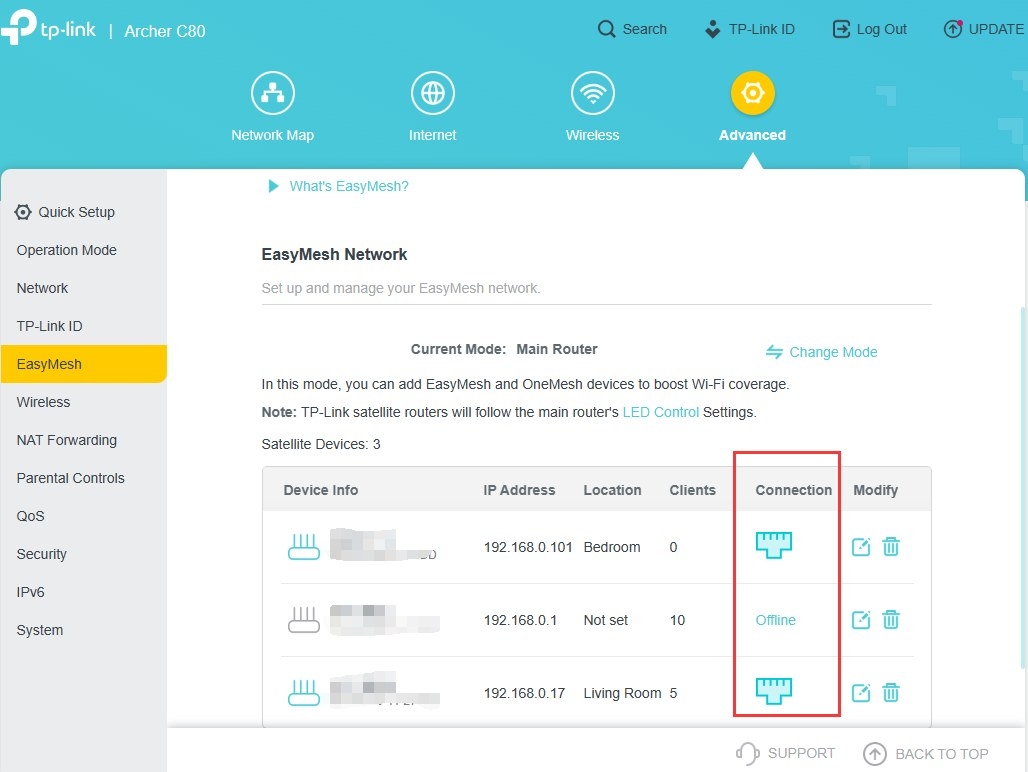This screenshot has height=772, width=1028.
Task: Click the UPDATE button
Action: pyautogui.click(x=983, y=29)
